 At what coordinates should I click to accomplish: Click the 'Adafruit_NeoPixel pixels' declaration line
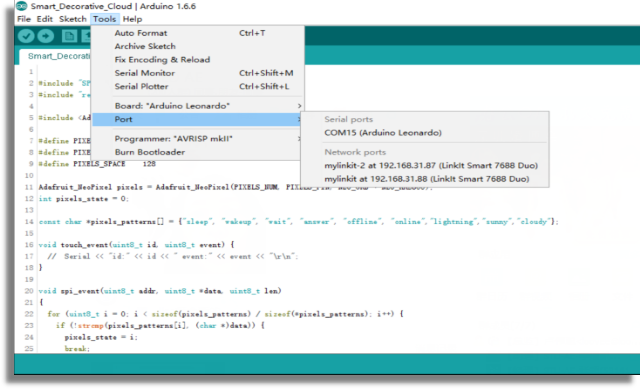[x=235, y=187]
